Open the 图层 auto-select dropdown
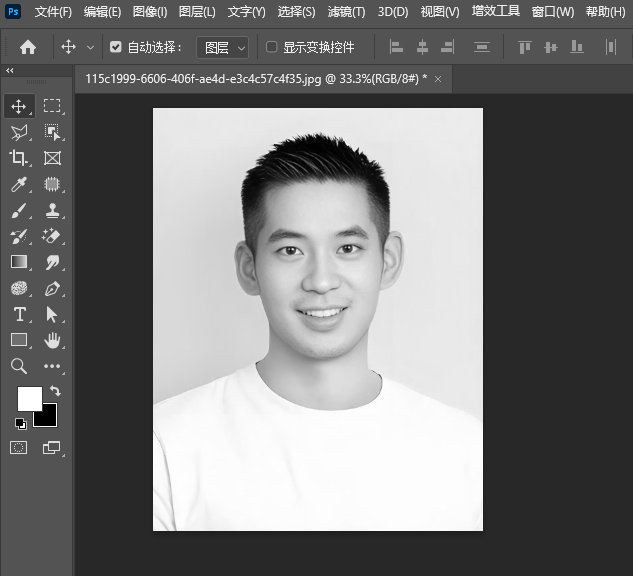633x576 pixels. (x=222, y=48)
